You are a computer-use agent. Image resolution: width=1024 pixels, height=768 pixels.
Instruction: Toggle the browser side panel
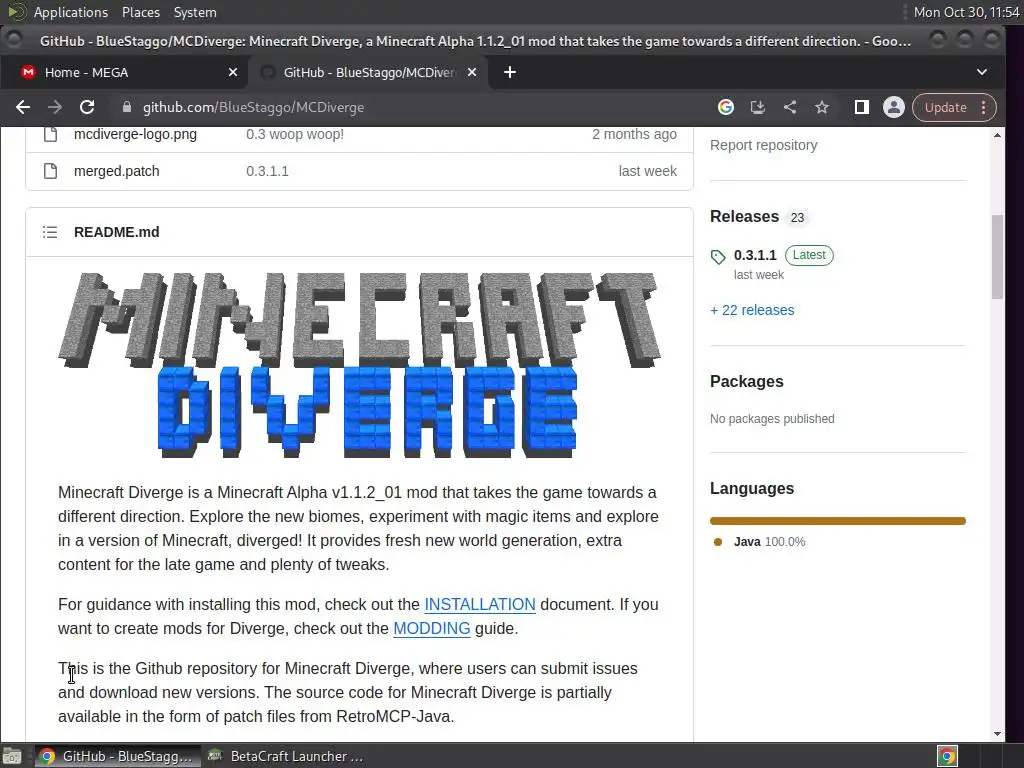tap(861, 107)
